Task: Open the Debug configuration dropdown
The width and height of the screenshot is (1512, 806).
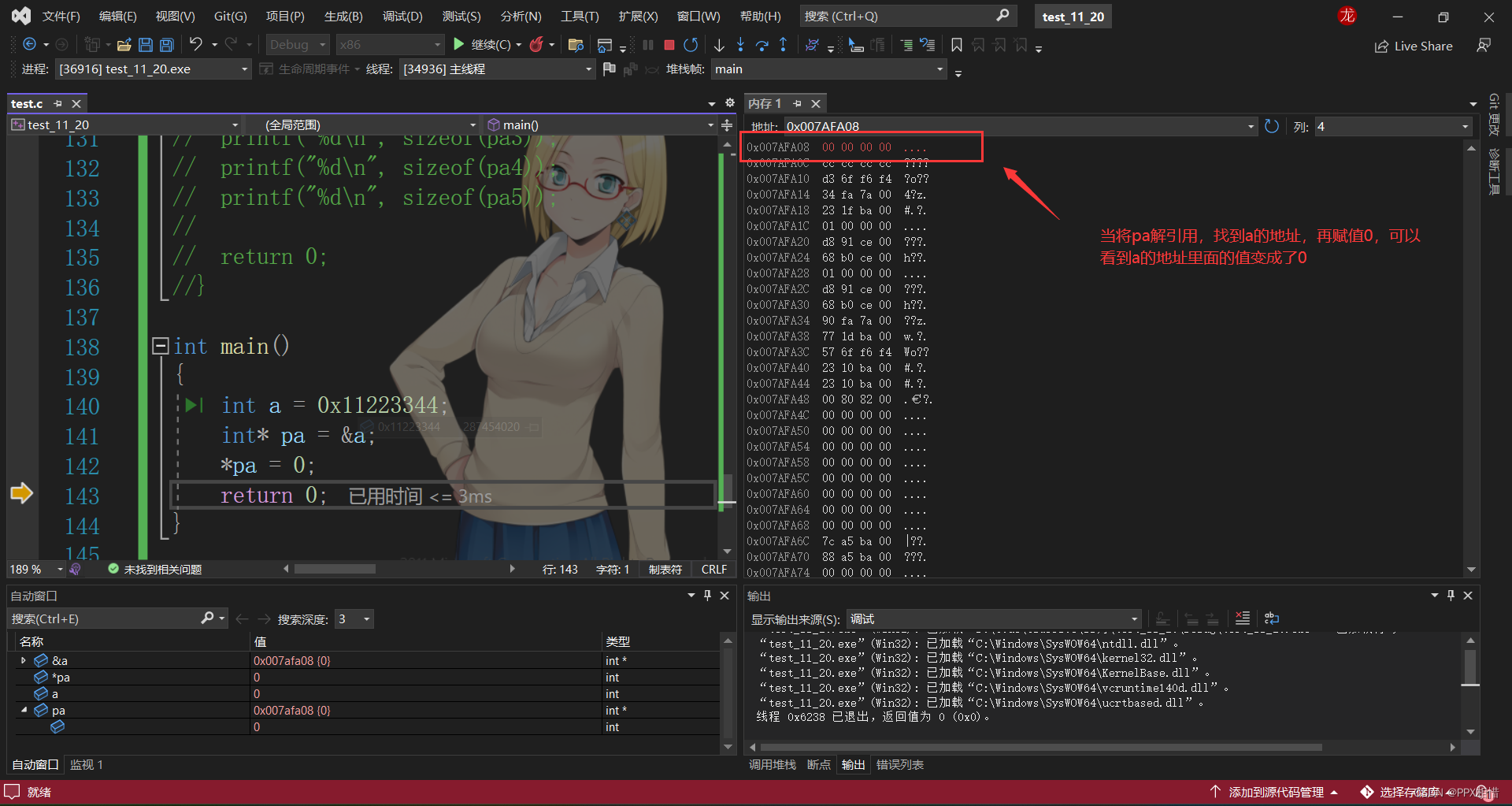Action: coord(297,45)
